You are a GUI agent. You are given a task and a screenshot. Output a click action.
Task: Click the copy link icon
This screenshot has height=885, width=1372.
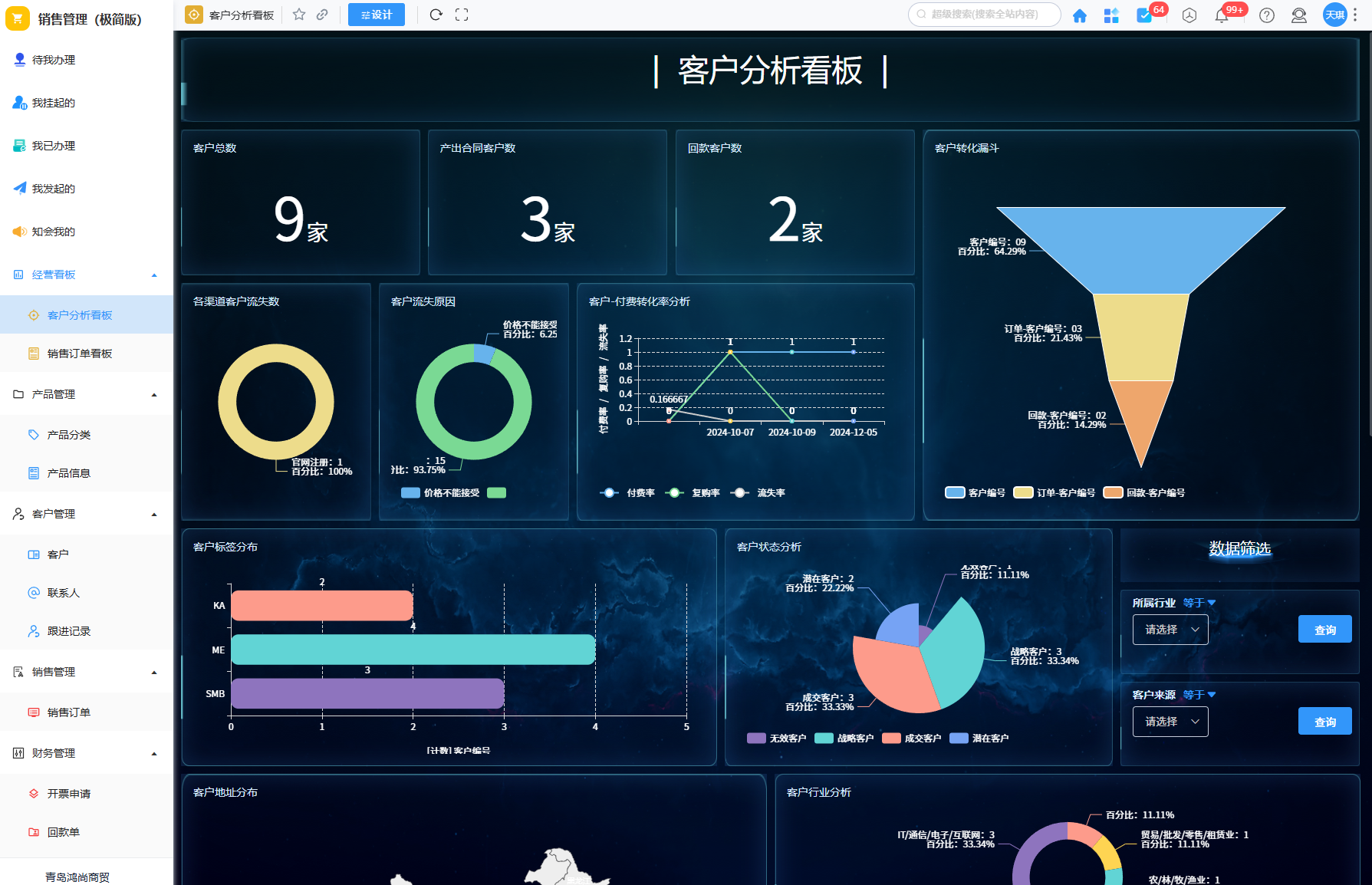coord(323,15)
